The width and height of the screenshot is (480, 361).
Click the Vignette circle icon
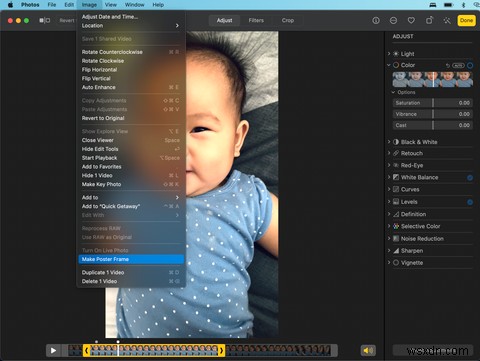point(396,263)
